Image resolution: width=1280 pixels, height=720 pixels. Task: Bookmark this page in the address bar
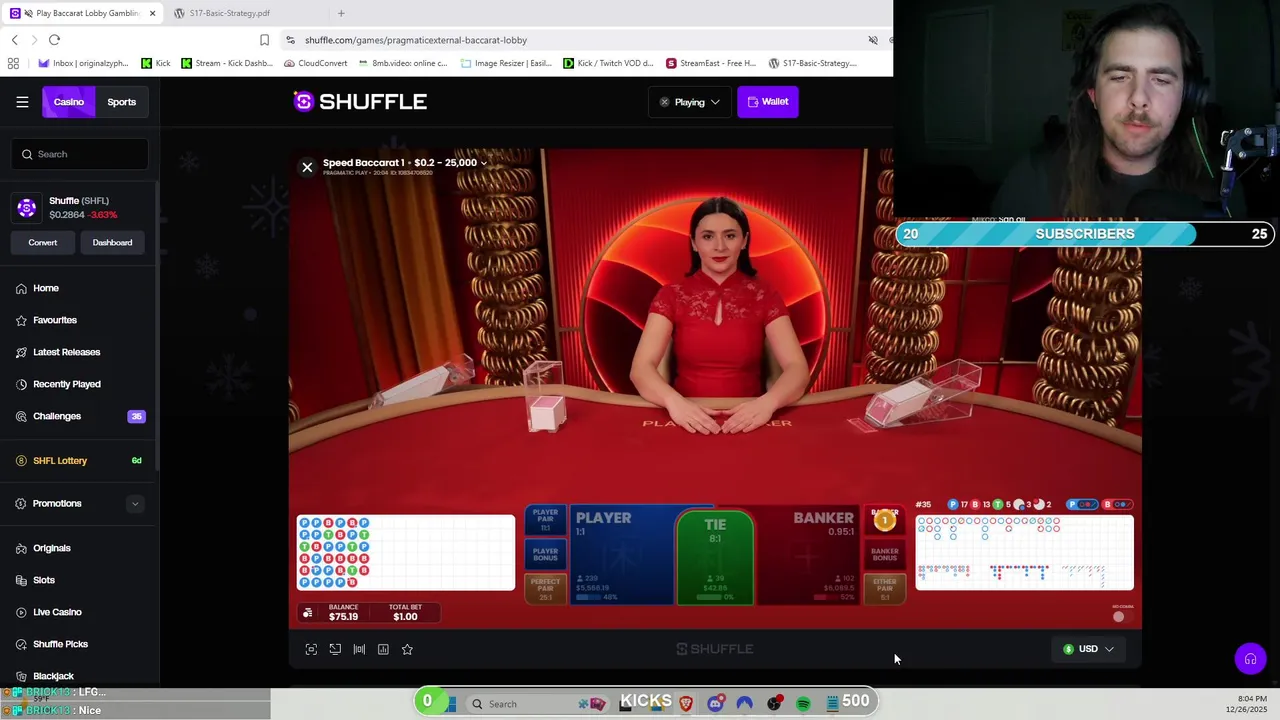[264, 40]
